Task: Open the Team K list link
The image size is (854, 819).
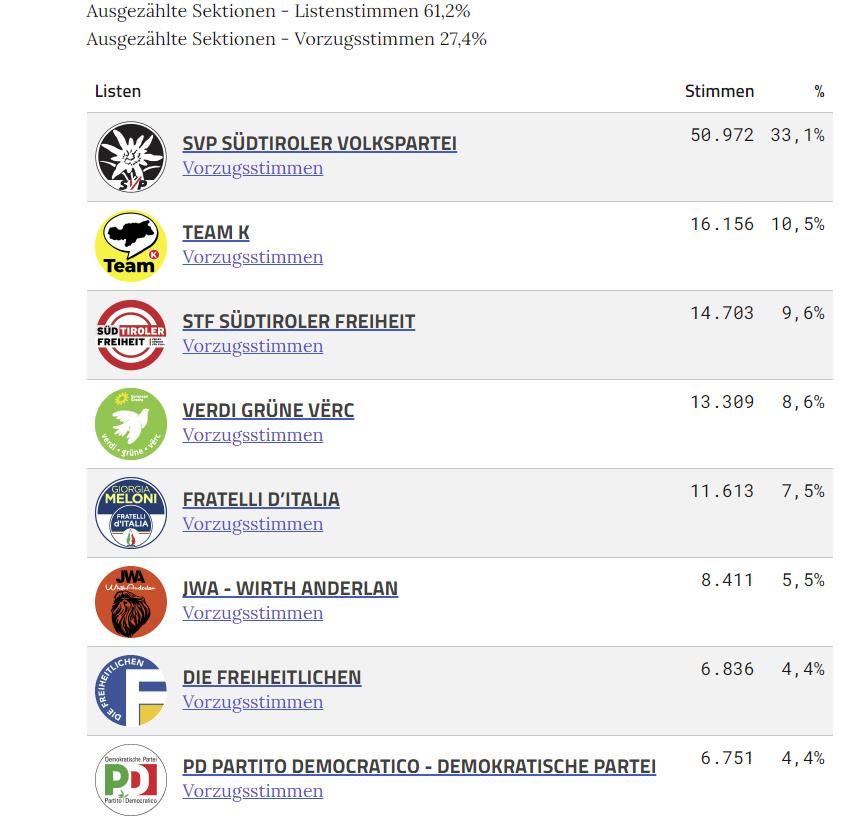Action: [216, 233]
